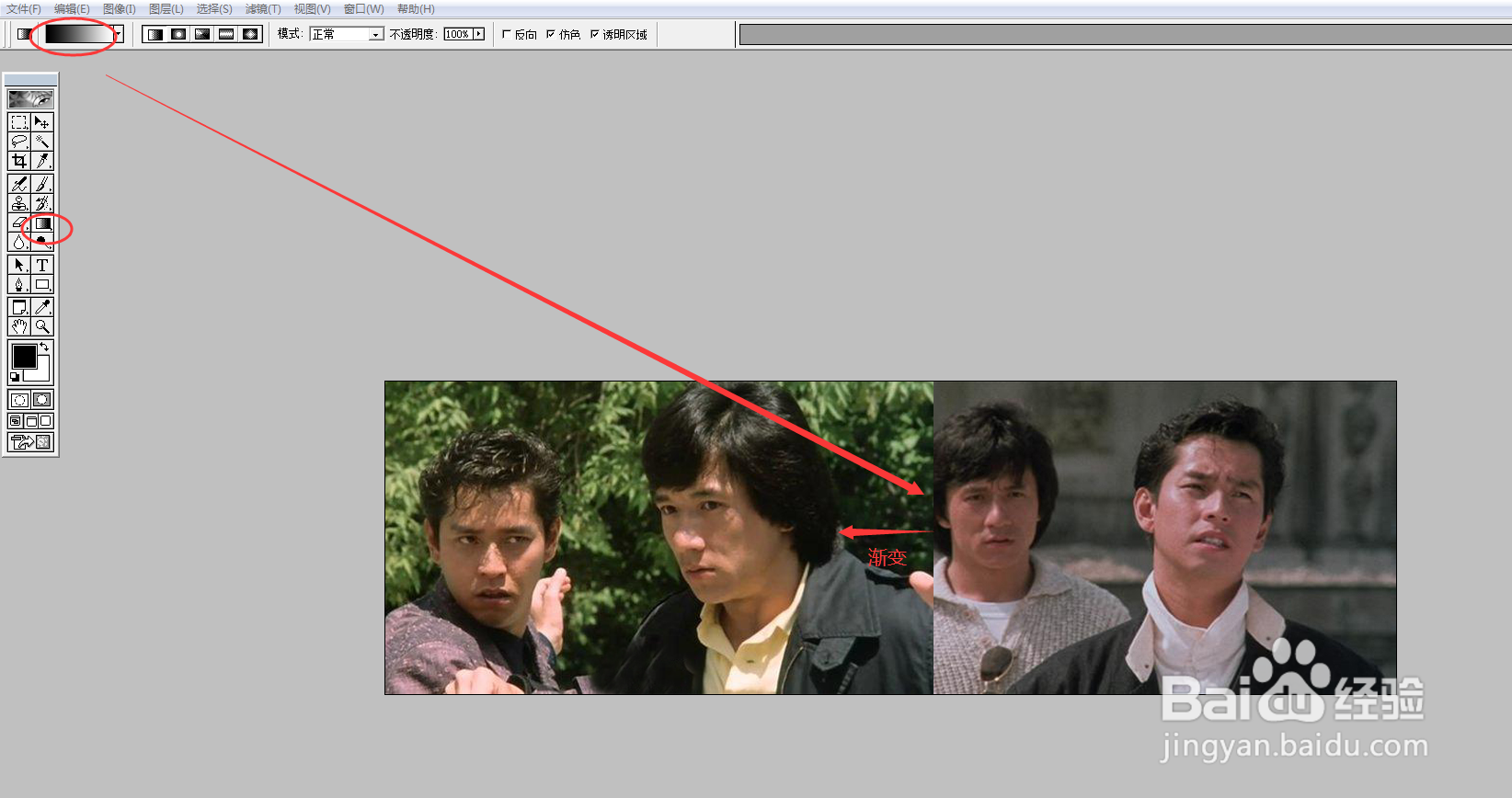Choose Angle Gradient style
Viewport: 1512px width, 798px height.
[x=202, y=34]
